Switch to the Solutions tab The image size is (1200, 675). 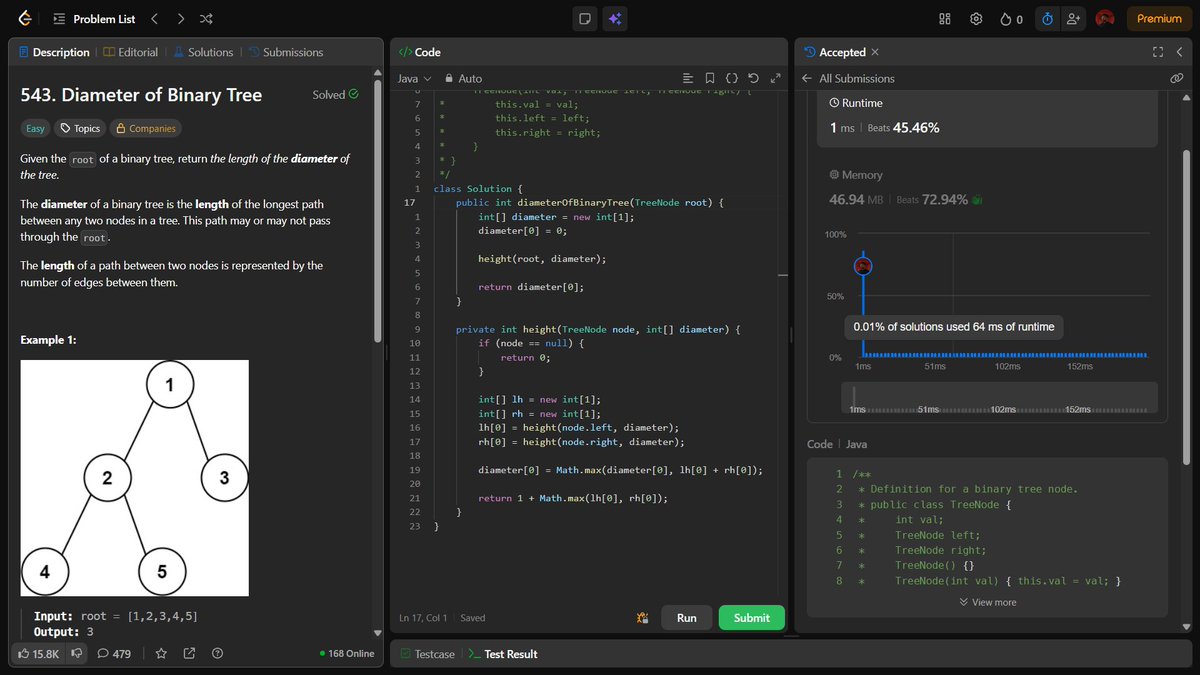pos(203,52)
